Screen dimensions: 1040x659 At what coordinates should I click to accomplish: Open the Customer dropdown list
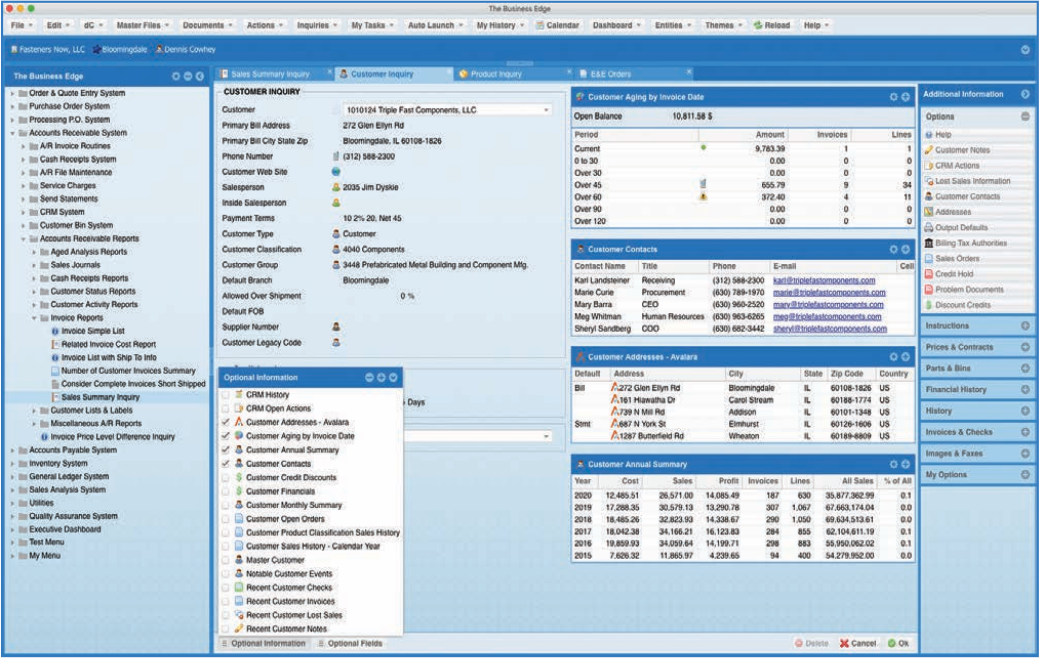547,110
